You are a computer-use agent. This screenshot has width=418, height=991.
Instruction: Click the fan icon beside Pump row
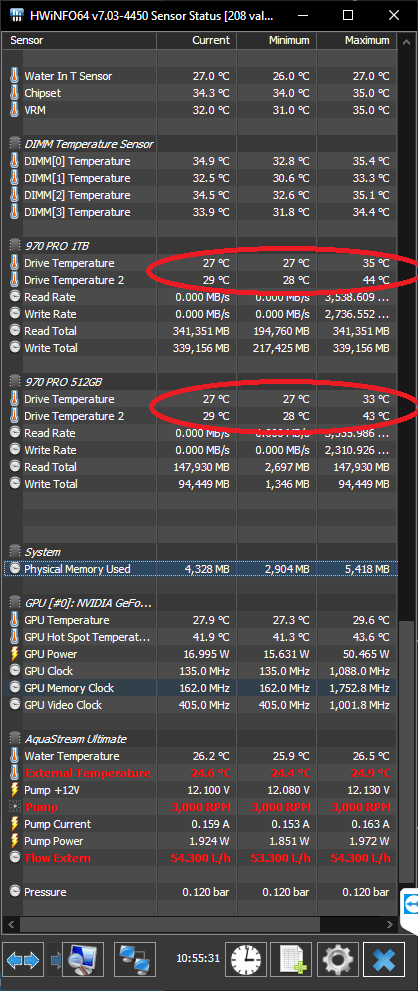pos(15,807)
